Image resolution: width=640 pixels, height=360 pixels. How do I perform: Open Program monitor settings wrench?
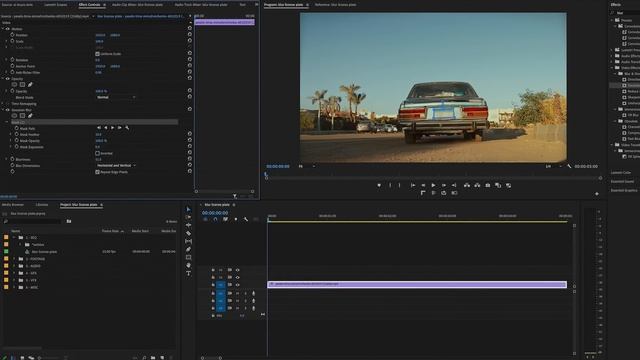point(569,167)
